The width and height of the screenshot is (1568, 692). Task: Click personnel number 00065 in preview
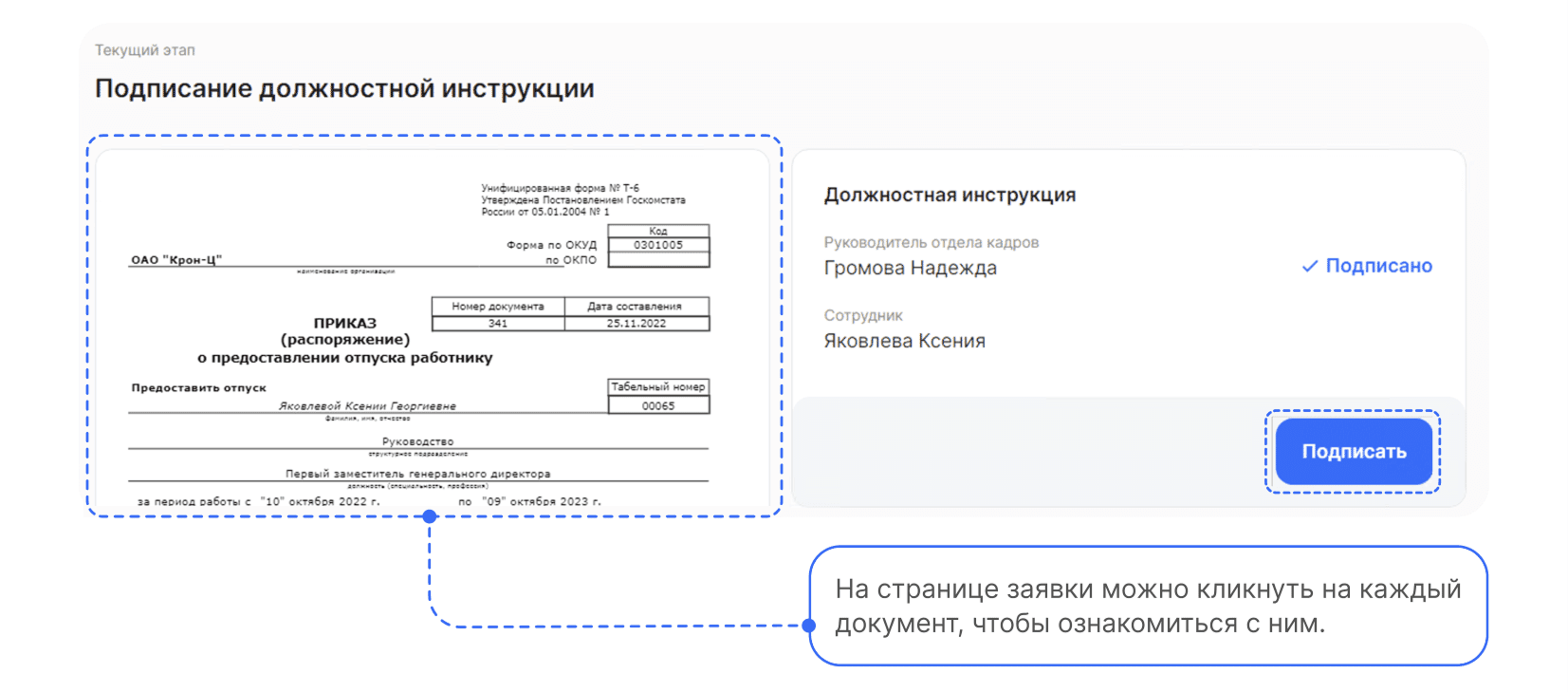pyautogui.click(x=658, y=405)
